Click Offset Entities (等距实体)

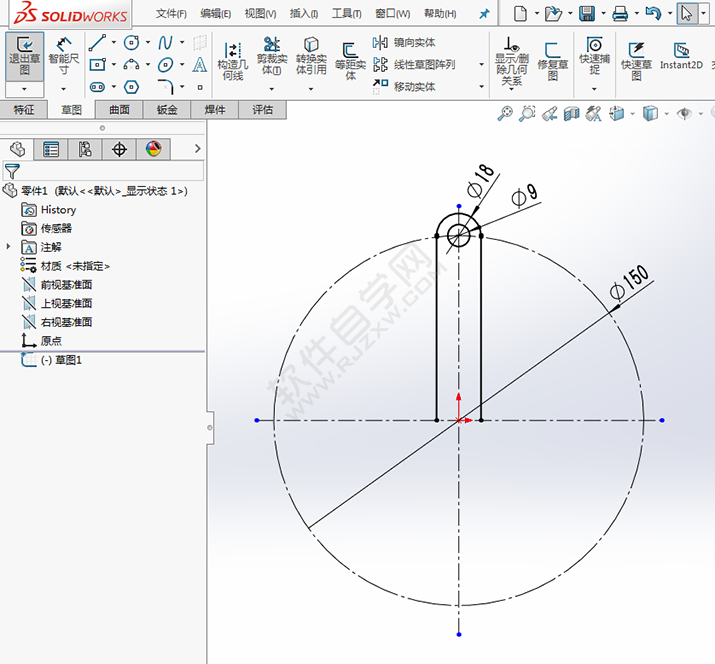(350, 62)
